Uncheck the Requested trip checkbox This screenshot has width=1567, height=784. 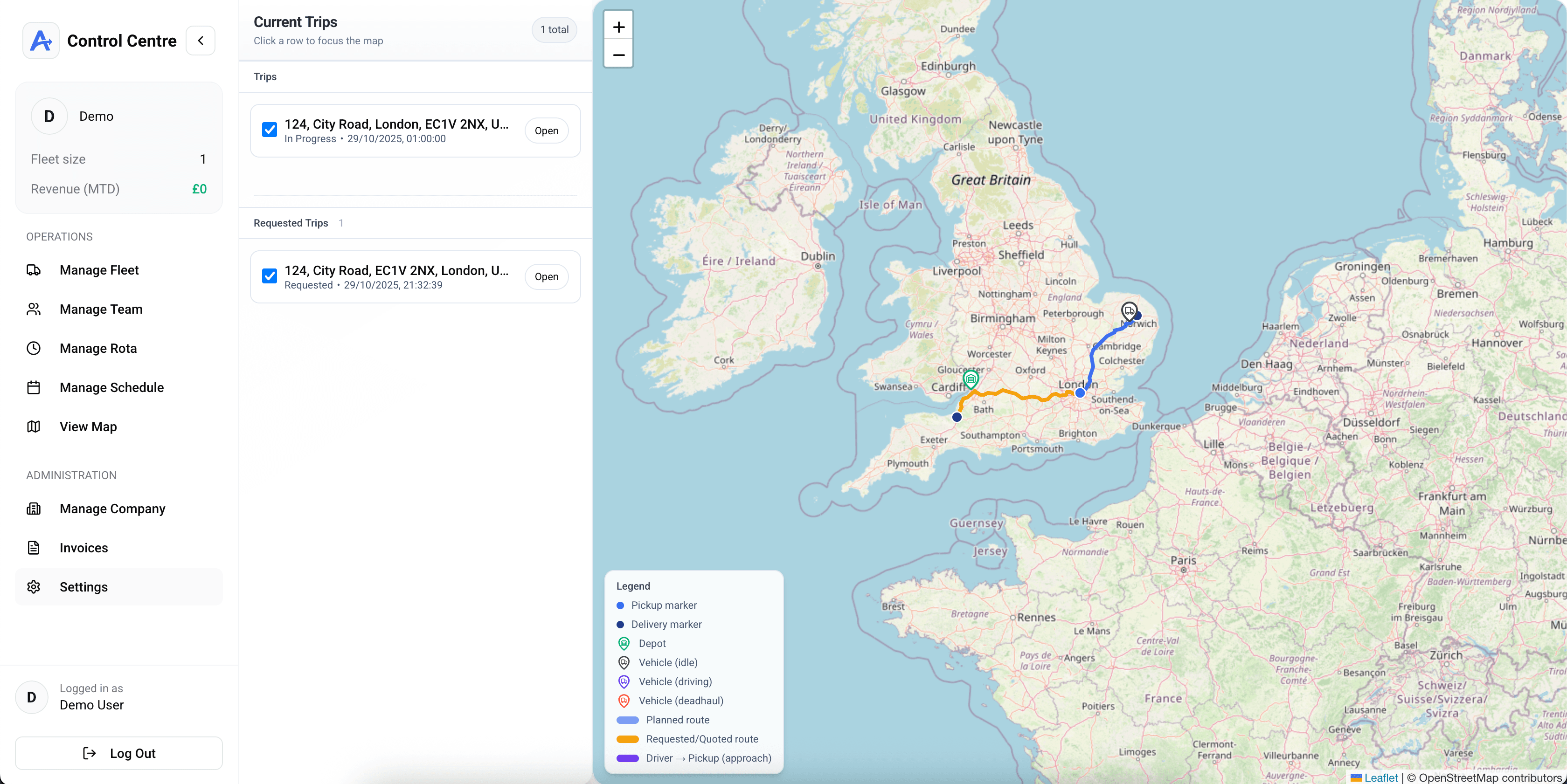(270, 276)
